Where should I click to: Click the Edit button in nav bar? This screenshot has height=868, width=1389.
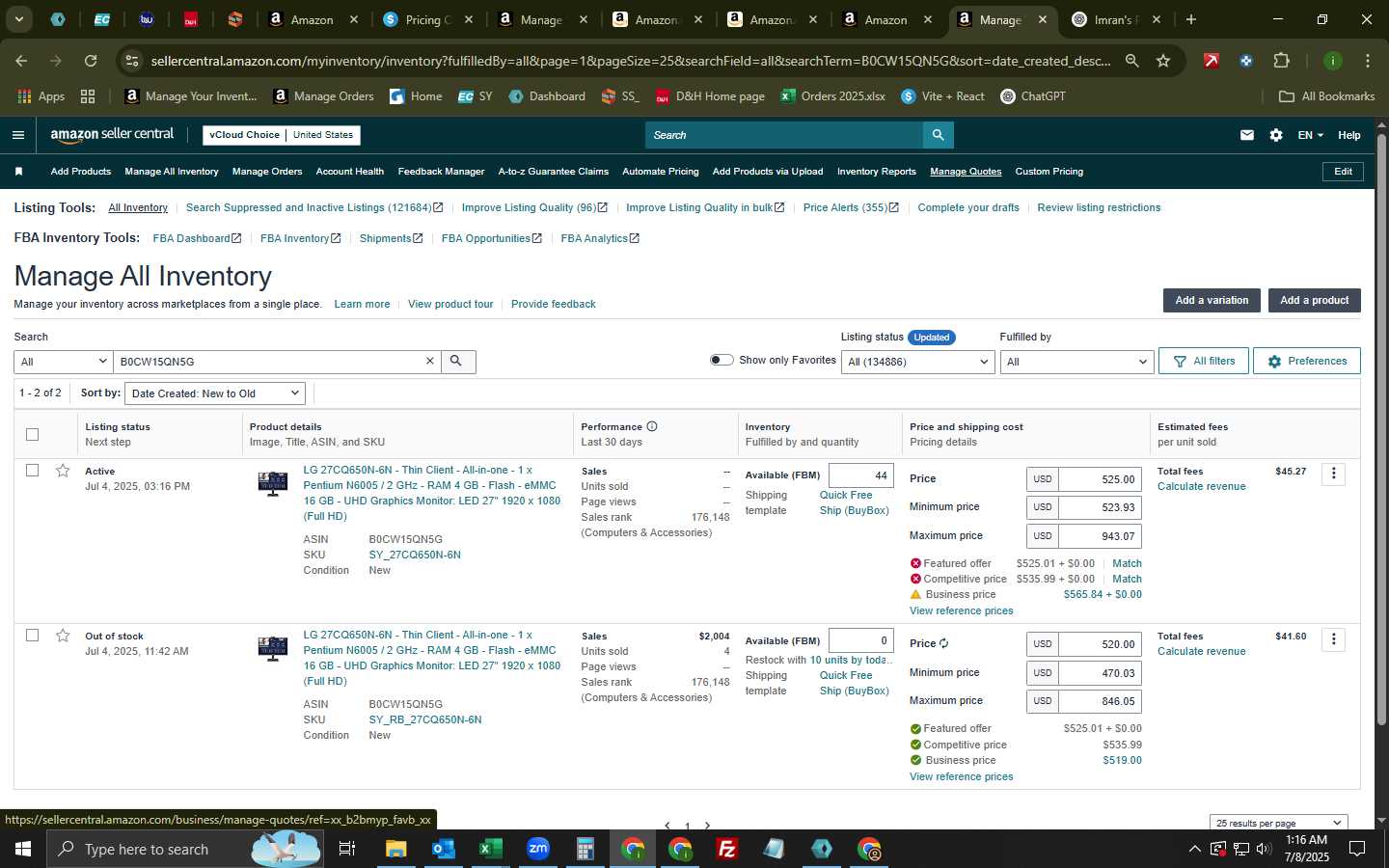click(x=1343, y=172)
